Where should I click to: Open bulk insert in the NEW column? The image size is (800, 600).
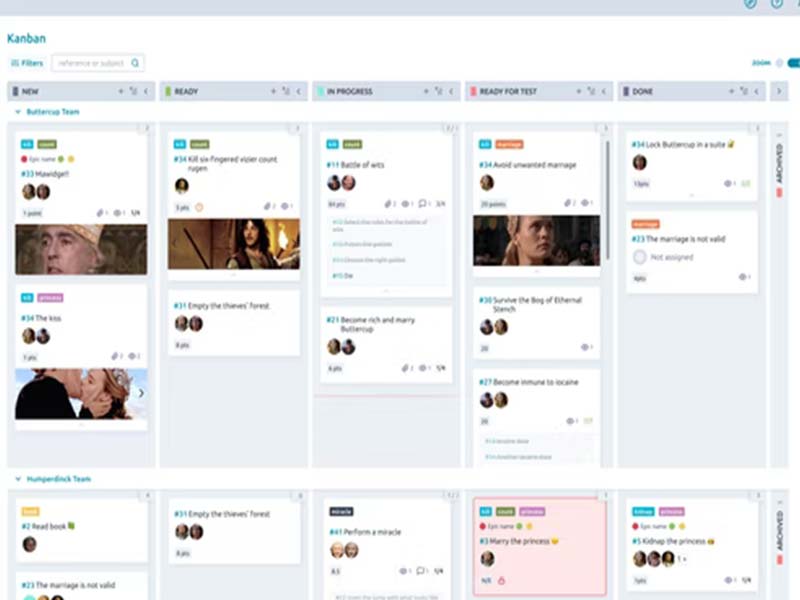point(134,91)
